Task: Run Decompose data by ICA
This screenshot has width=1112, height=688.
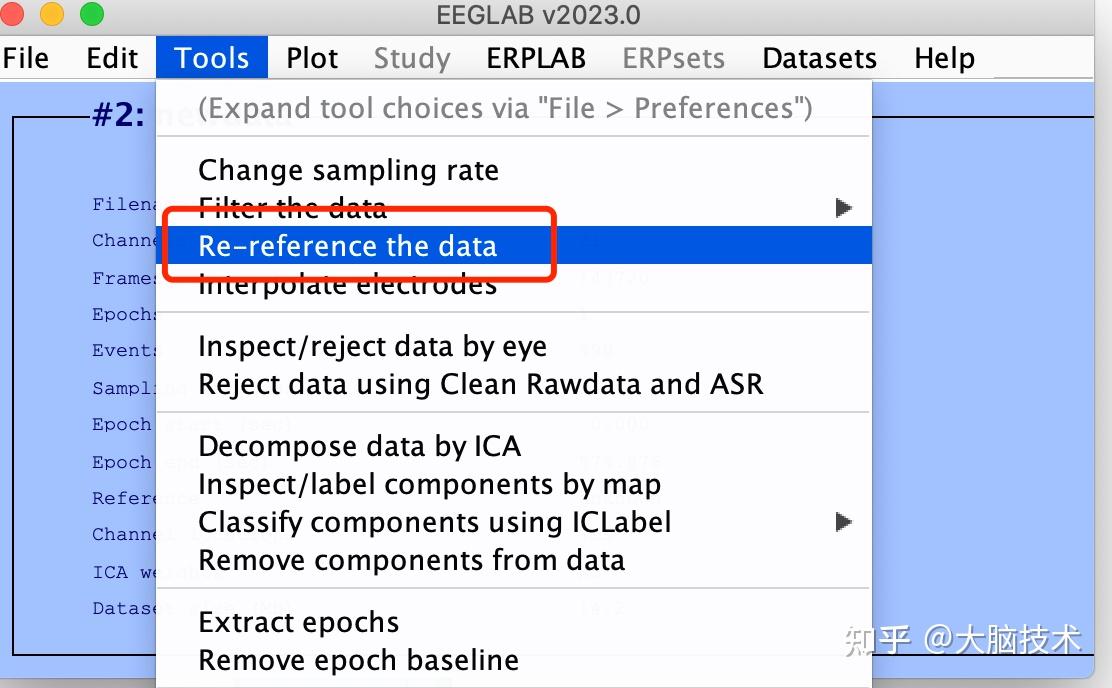Action: 359,446
